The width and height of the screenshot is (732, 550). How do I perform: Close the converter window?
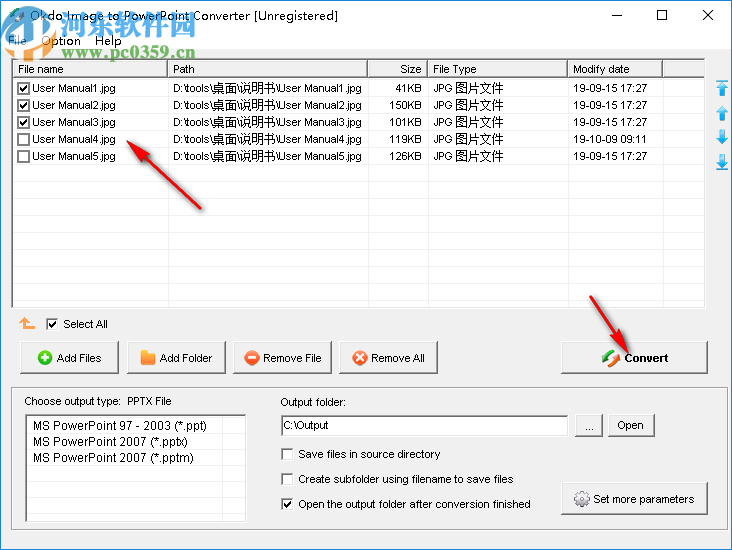tap(708, 15)
